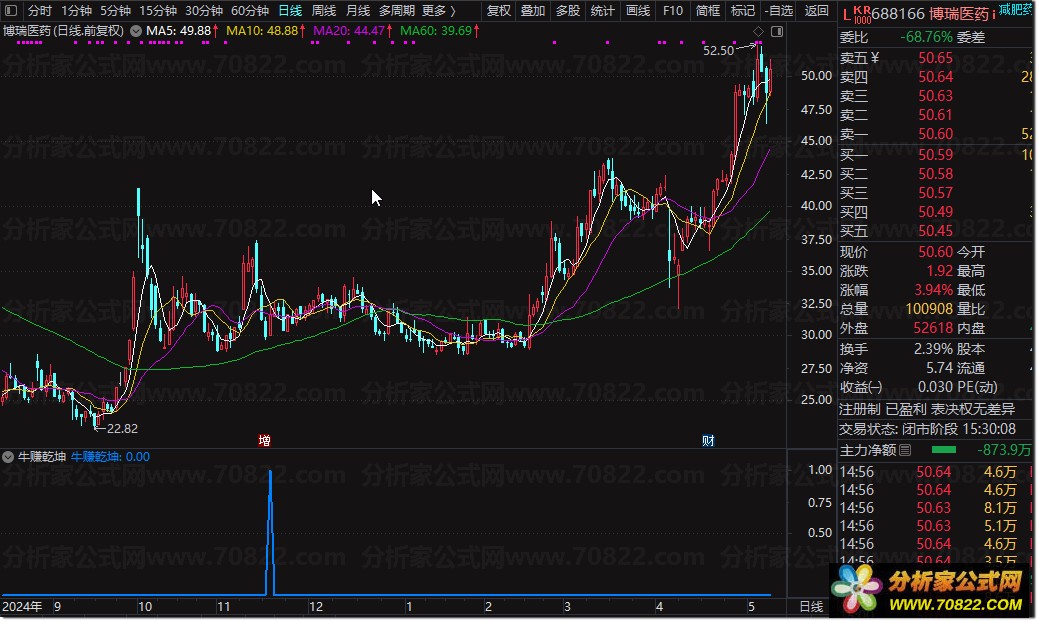Screen dimensions: 1039x621
Task: Click the 标记 mark button
Action: pyautogui.click(x=743, y=11)
